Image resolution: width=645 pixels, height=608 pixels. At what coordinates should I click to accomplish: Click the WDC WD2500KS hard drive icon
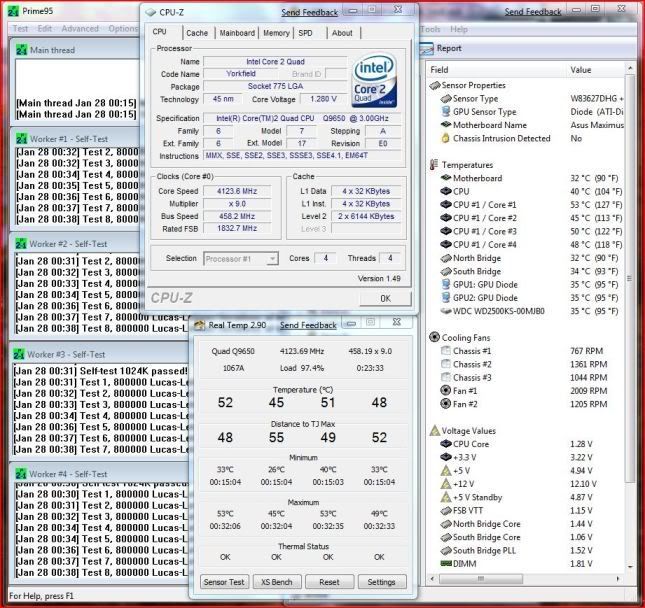coord(446,311)
